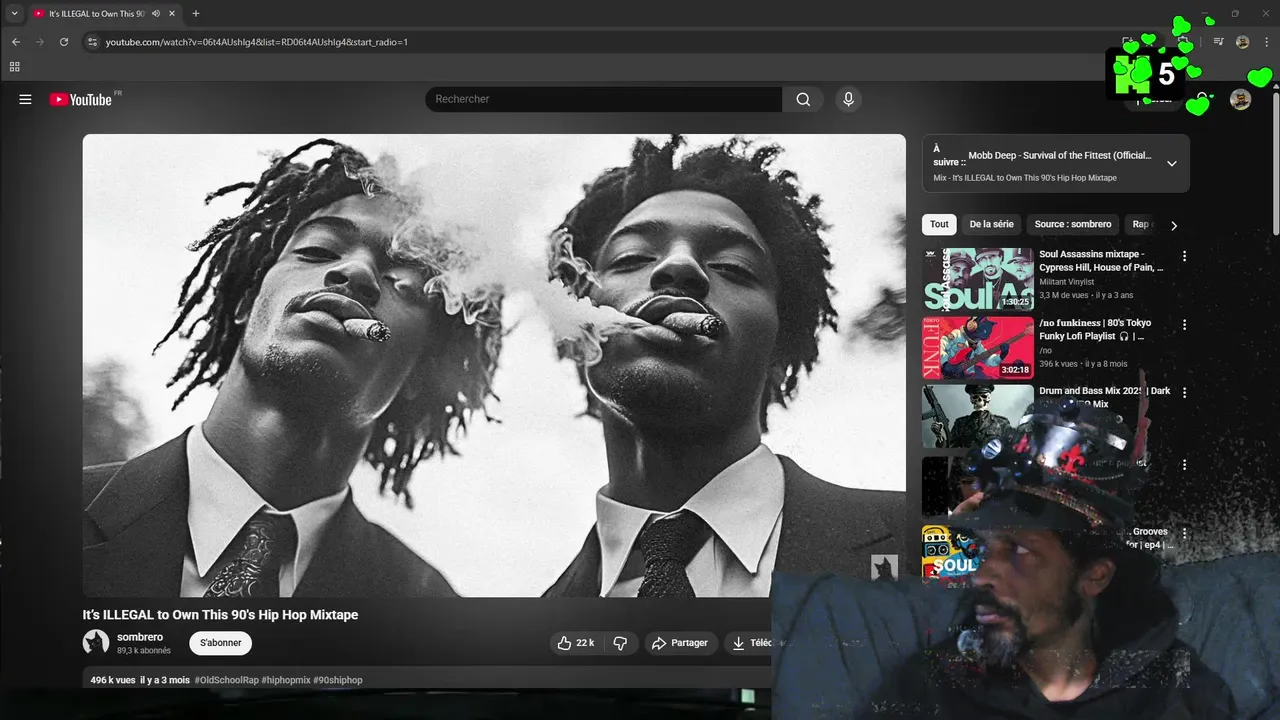The image size is (1280, 720).
Task: Open the sombrero channel avatar
Action: [x=96, y=643]
